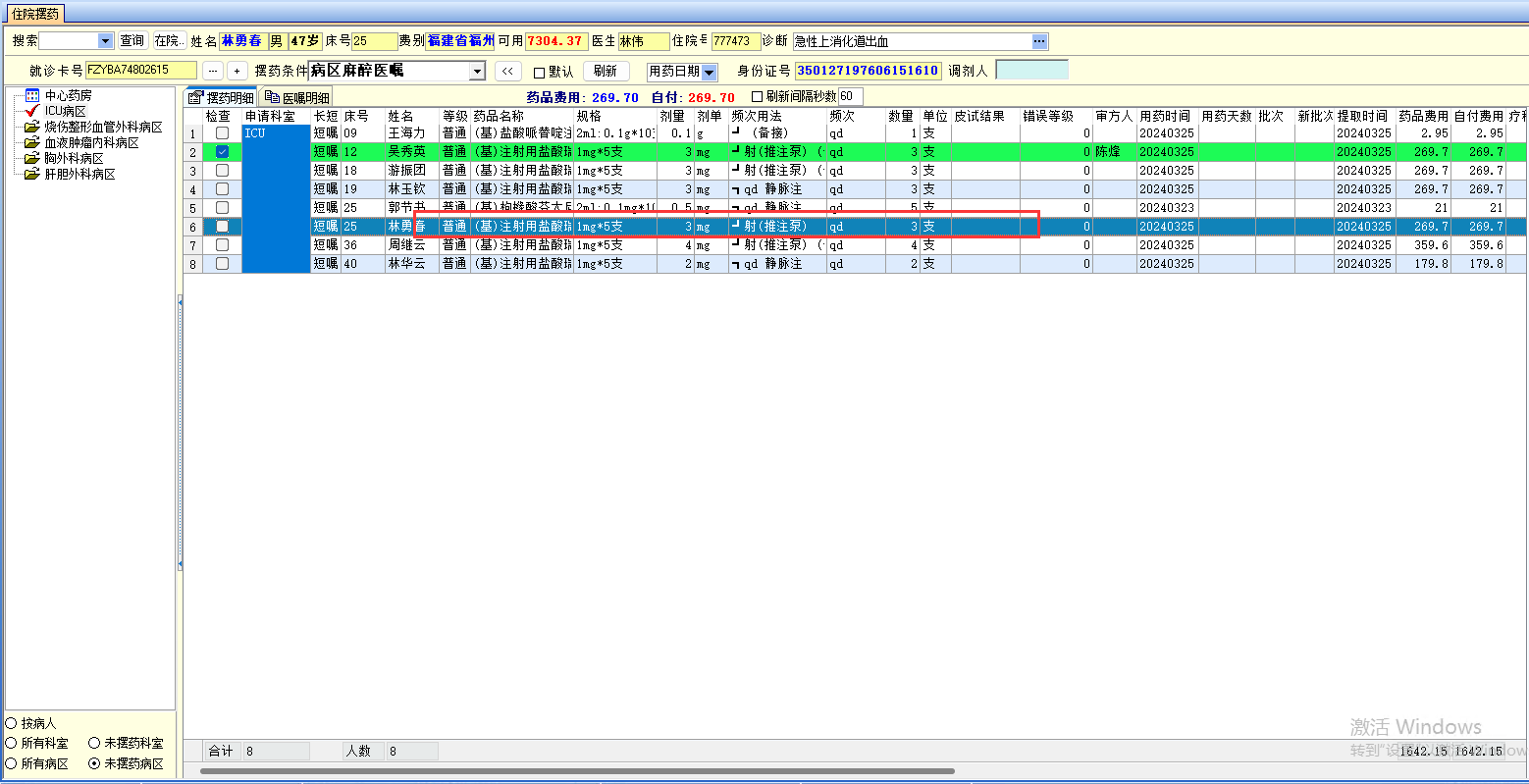Click patient name 周继云 in the table
Screen dimensions: 1529x784
(406, 244)
